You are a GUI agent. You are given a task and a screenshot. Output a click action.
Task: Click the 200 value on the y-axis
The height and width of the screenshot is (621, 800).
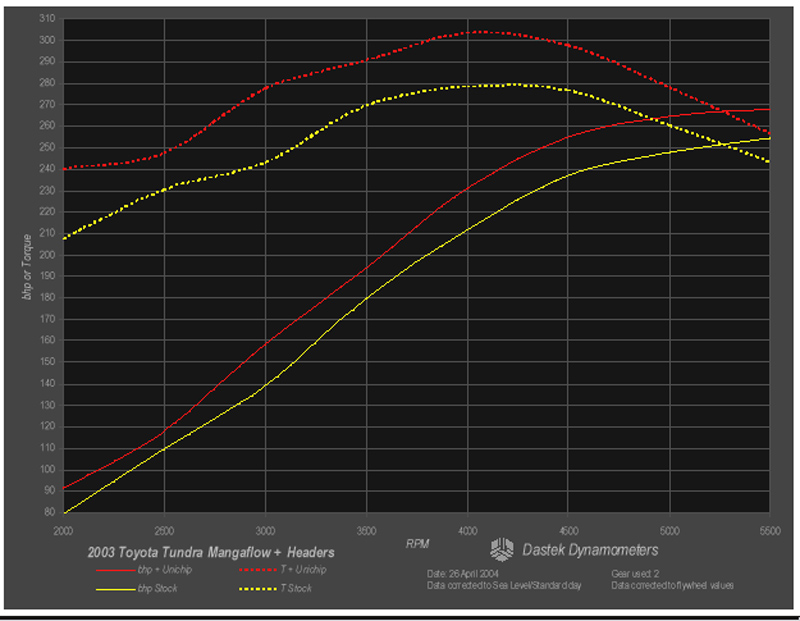pos(47,255)
